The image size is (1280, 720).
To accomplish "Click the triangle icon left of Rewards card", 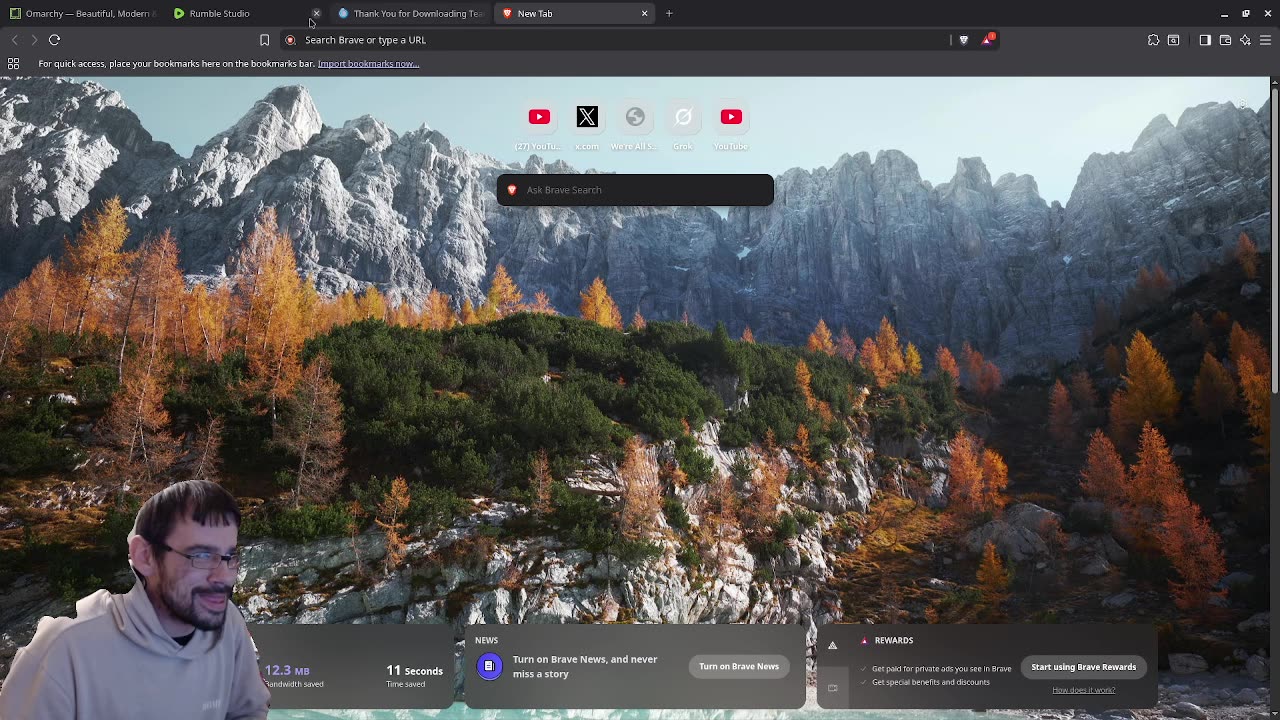I will coord(832,646).
